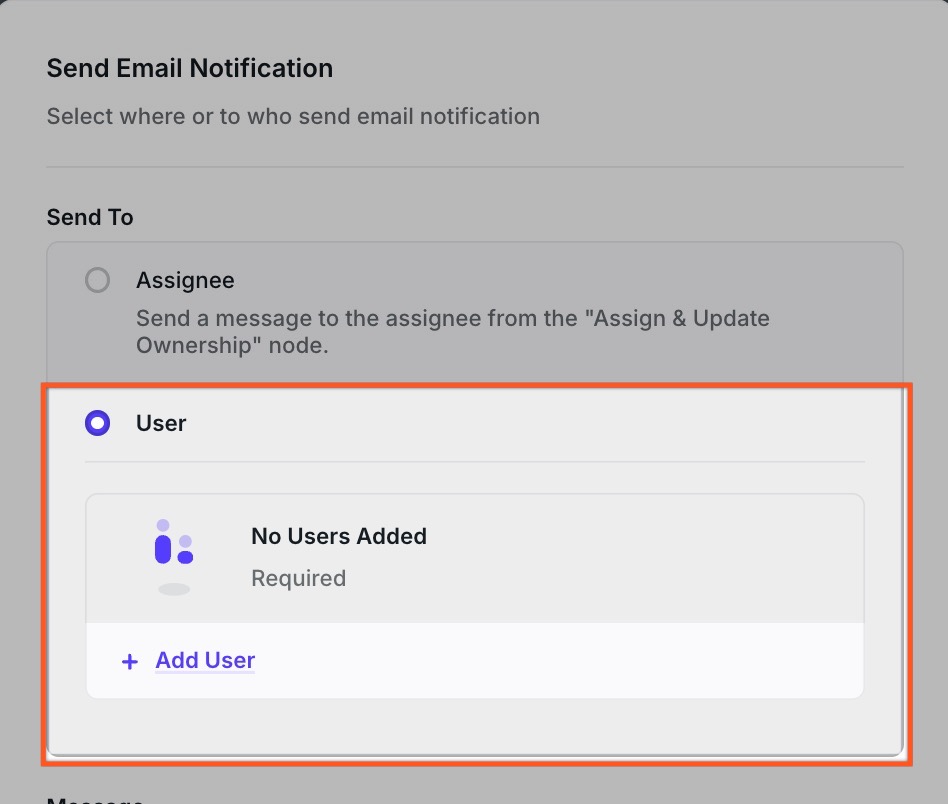Click the divider line below the subtitle
948x804 pixels.
coord(475,166)
